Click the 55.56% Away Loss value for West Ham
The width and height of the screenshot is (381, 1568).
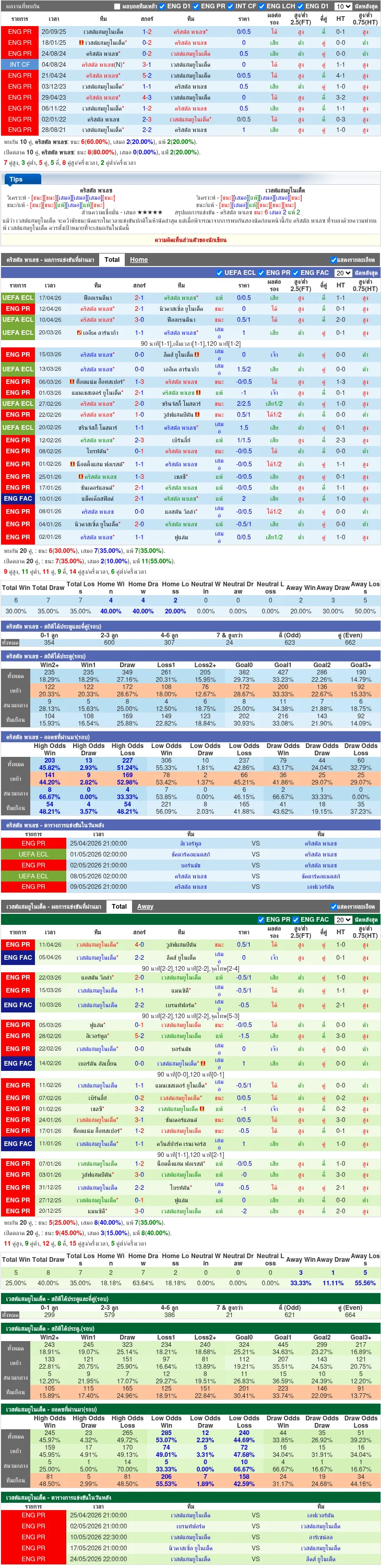pos(365,1283)
